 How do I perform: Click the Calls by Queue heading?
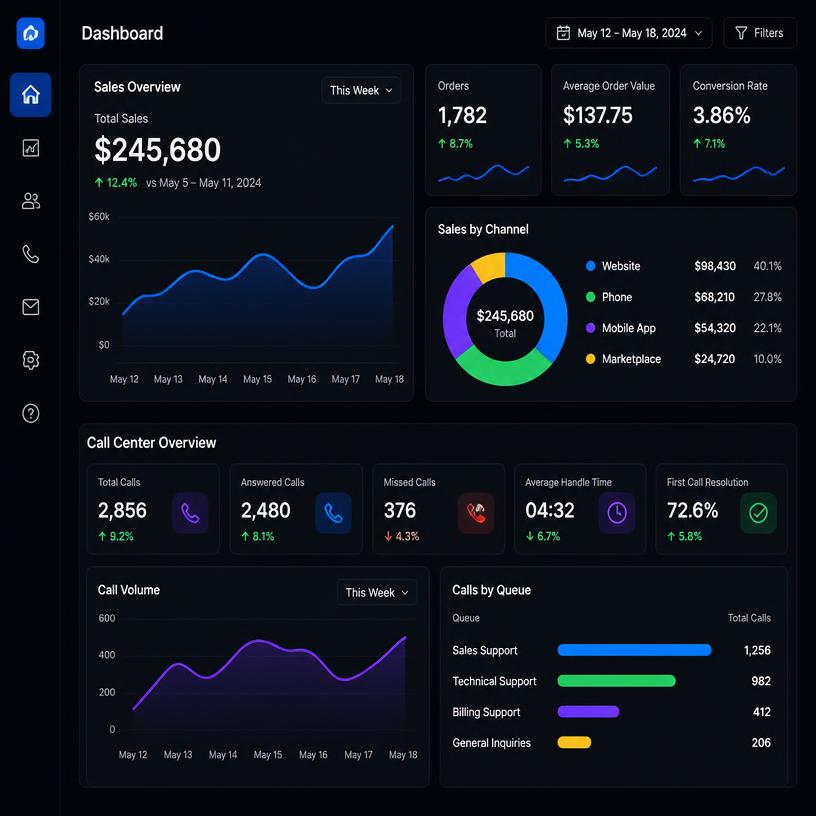pos(491,590)
